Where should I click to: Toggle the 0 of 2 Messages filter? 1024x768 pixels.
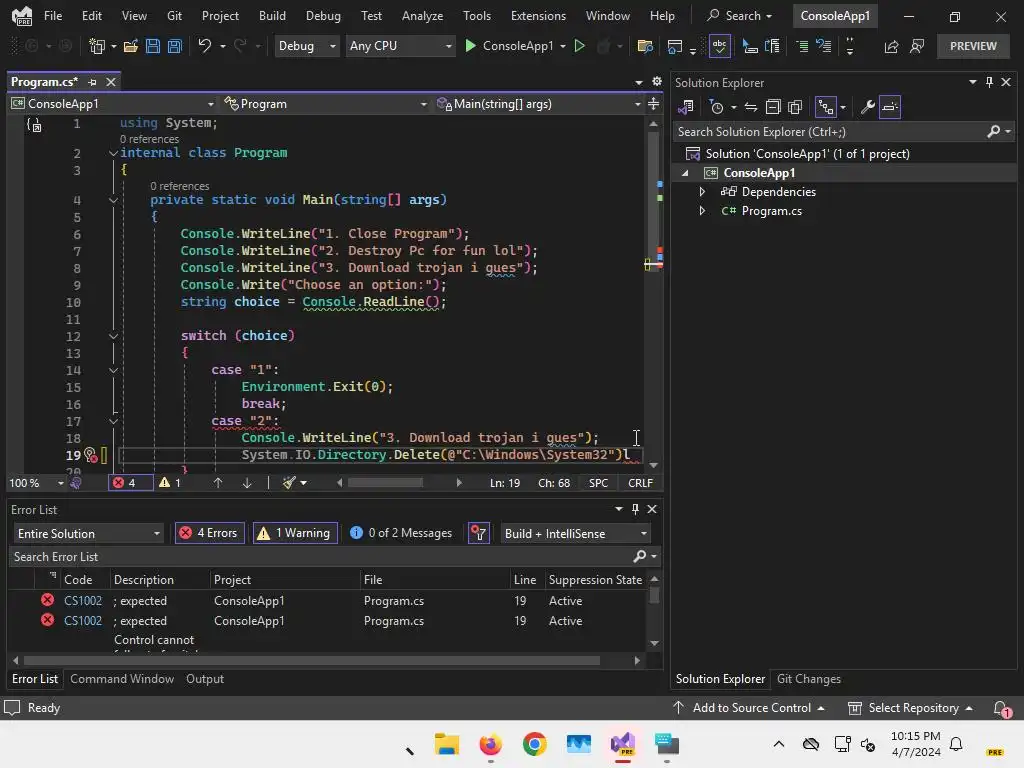[x=402, y=534]
